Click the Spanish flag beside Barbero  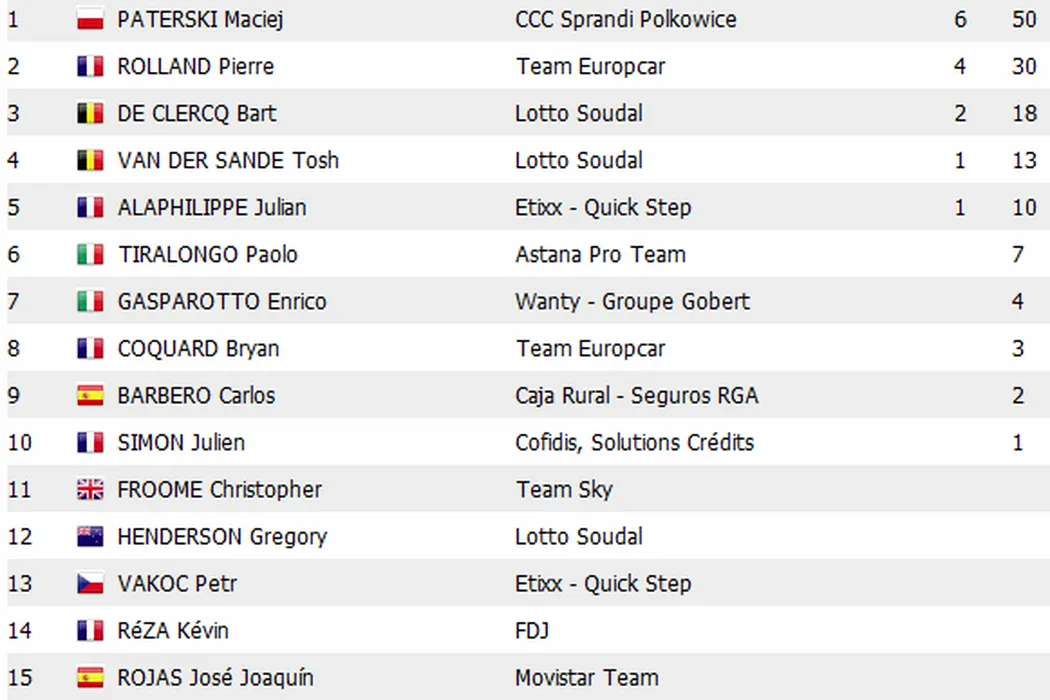point(90,396)
